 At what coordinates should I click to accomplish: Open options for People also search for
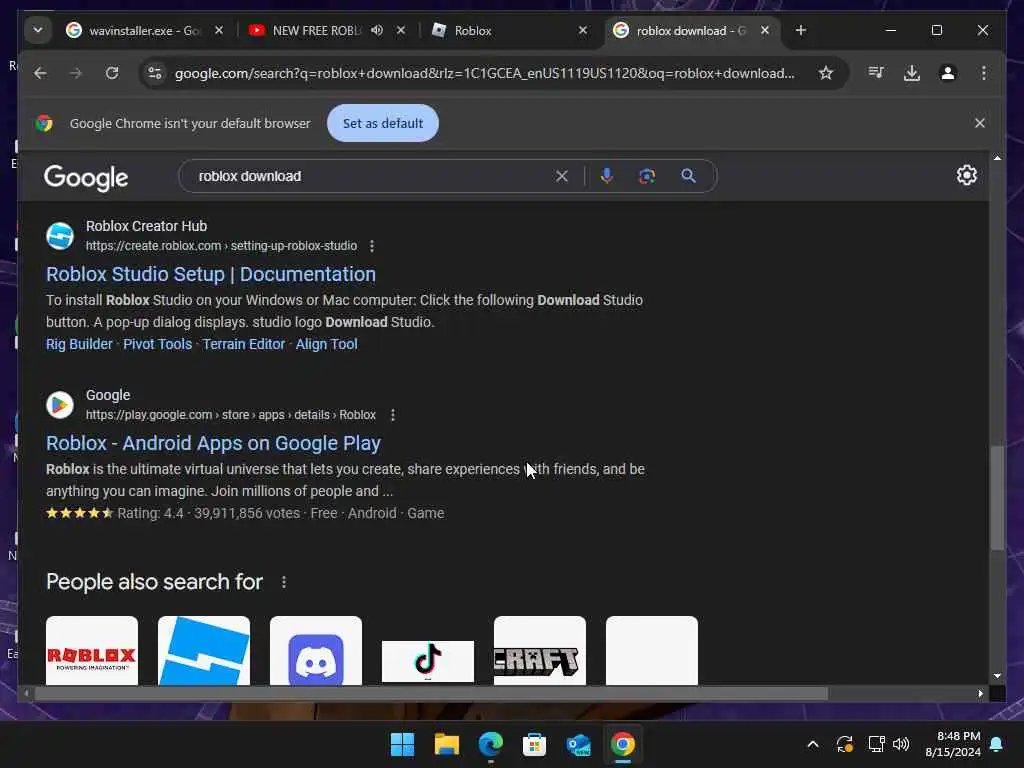click(x=283, y=582)
